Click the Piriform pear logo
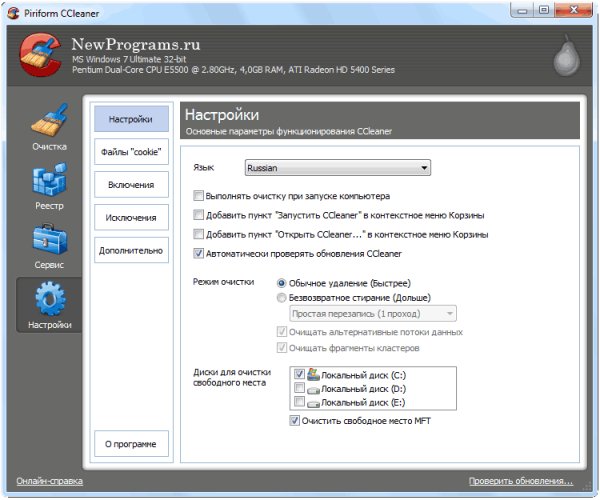 pos(566,55)
